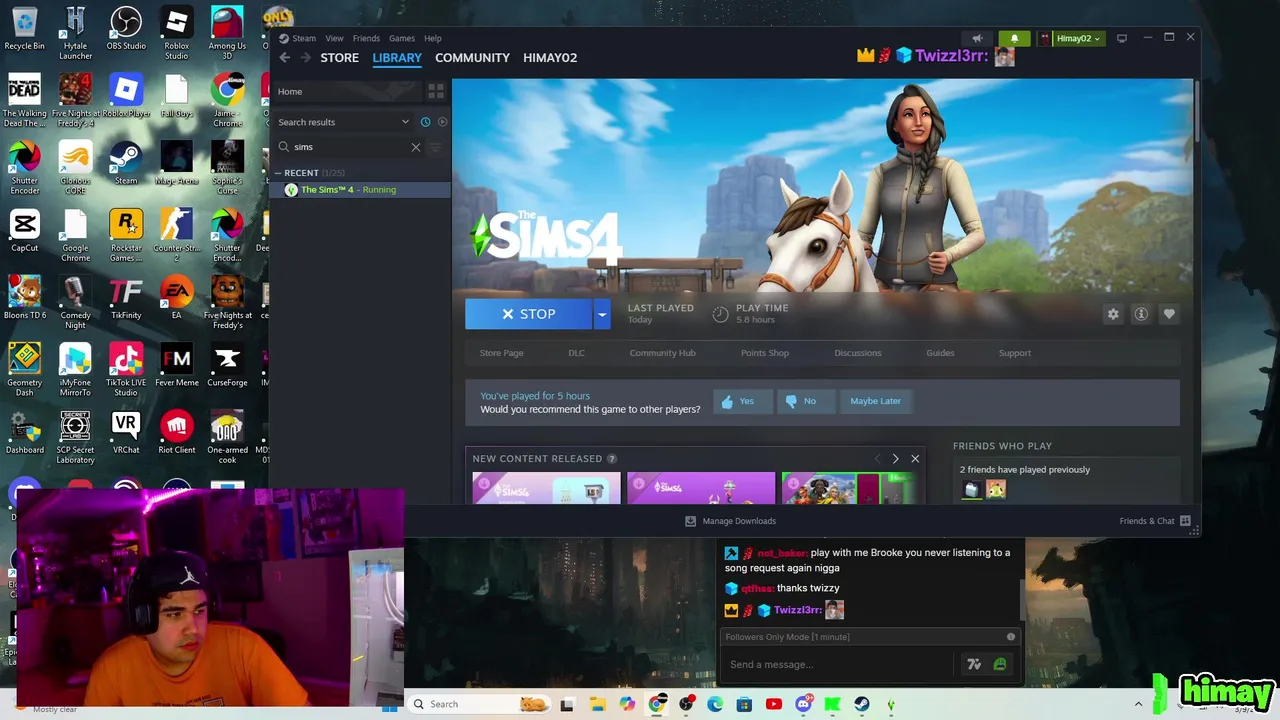Open the Points Shop link
Image resolution: width=1280 pixels, height=720 pixels.
click(764, 353)
